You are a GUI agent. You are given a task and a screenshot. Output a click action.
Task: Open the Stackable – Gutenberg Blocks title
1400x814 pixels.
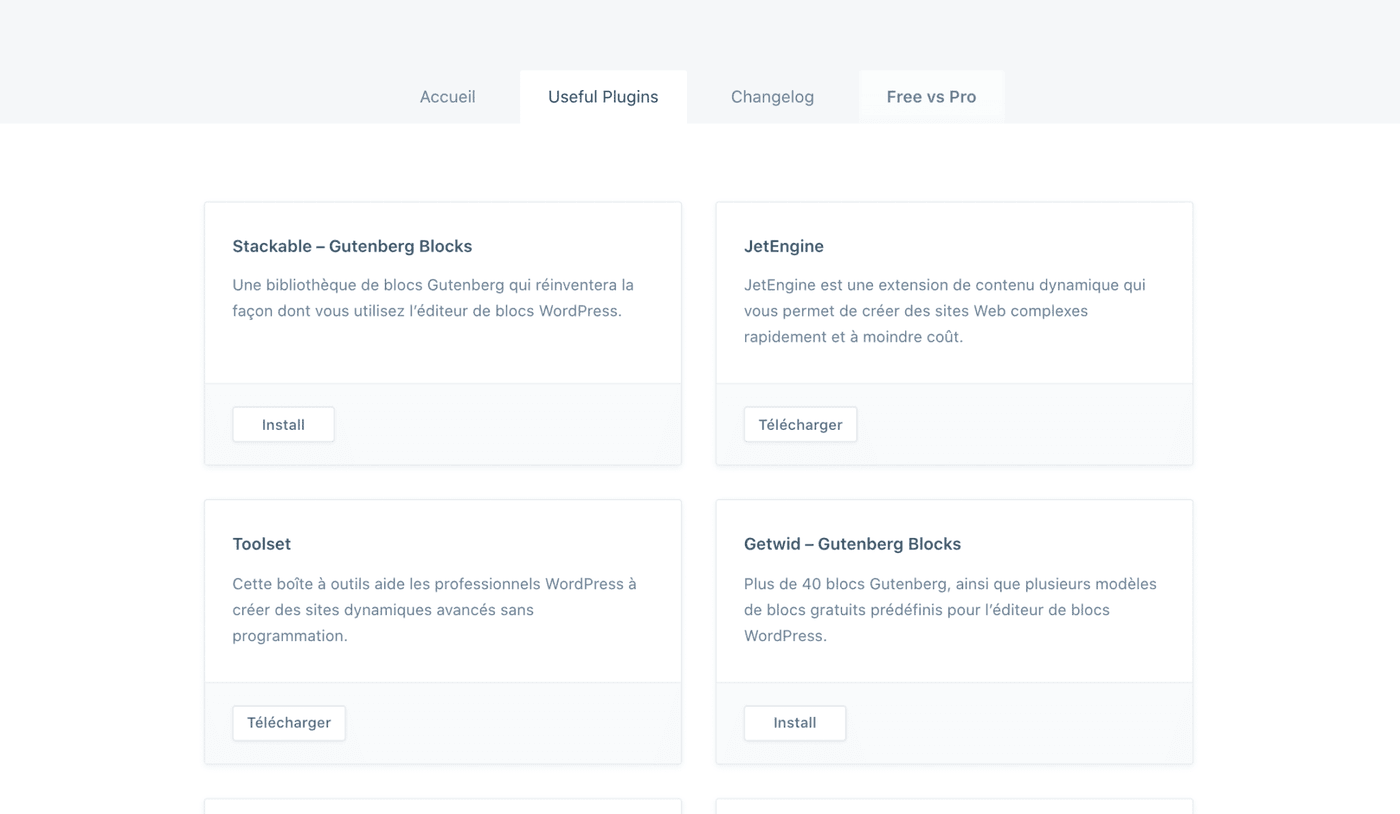click(x=352, y=246)
